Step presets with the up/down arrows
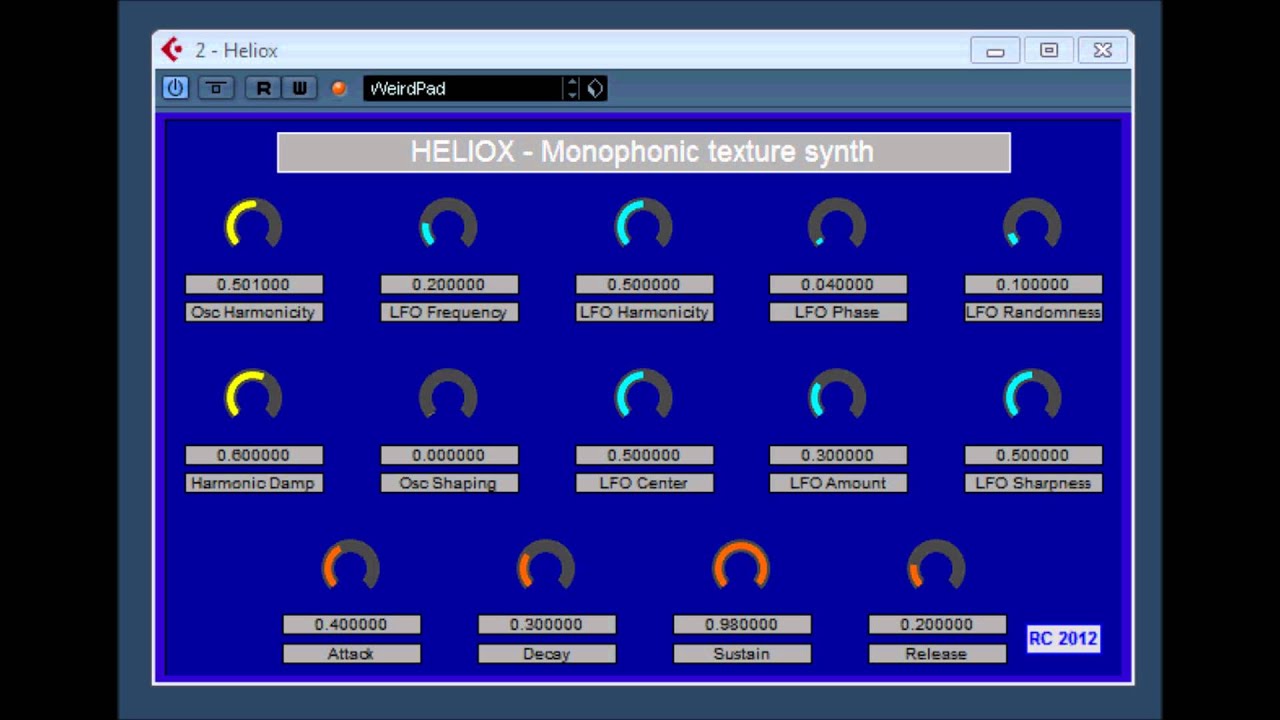Viewport: 1280px width, 720px height. [x=572, y=88]
